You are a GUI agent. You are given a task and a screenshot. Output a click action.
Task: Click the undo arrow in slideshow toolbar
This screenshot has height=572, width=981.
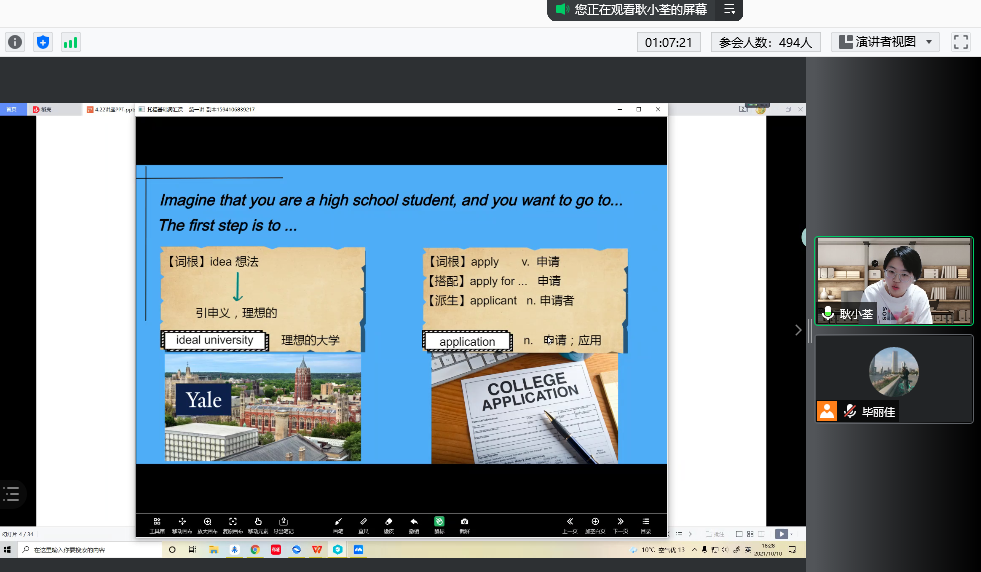click(414, 524)
